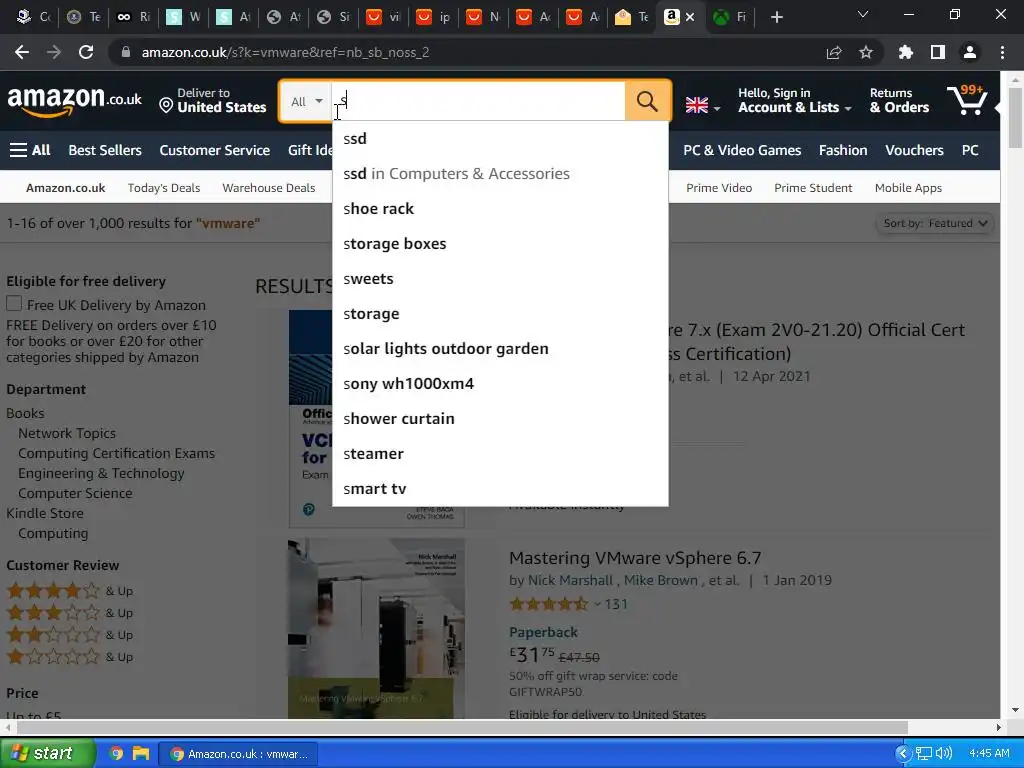
Task: Click the tab search chevron in title bar
Action: (863, 15)
